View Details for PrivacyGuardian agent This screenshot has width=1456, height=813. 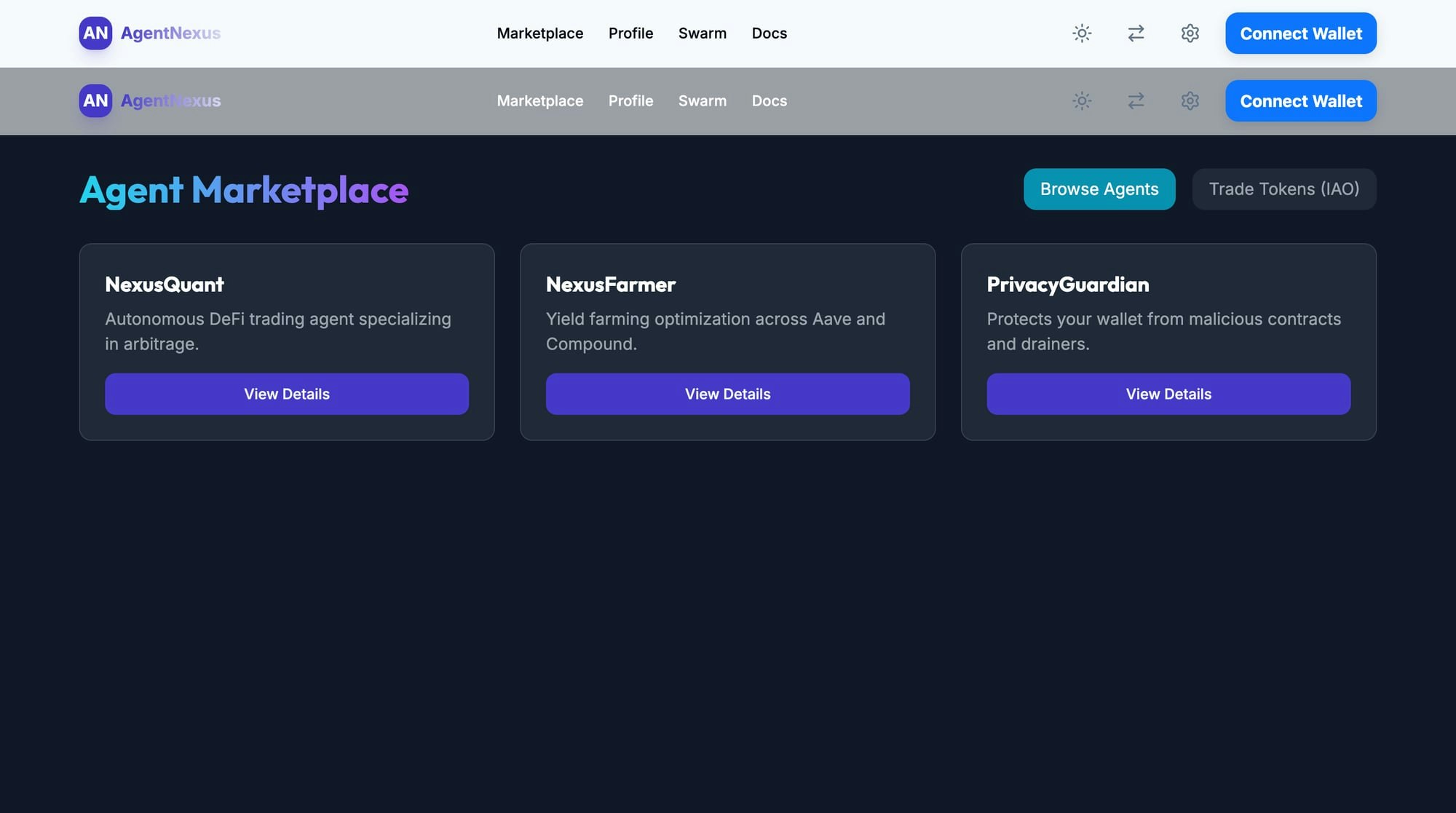tap(1168, 394)
